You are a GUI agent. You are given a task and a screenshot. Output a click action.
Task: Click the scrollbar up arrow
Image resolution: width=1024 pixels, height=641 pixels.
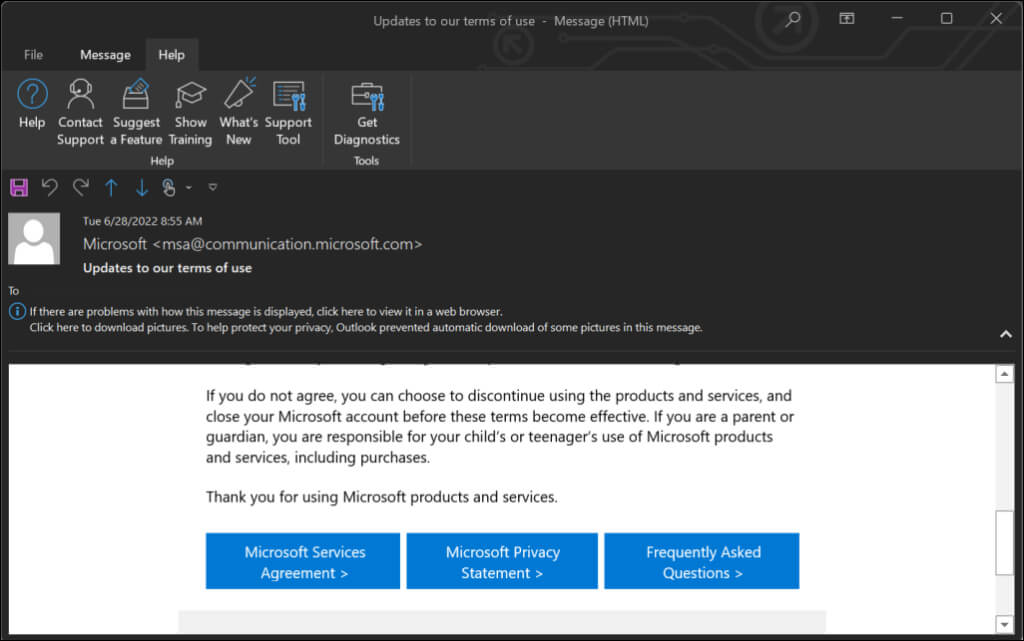[1004, 374]
